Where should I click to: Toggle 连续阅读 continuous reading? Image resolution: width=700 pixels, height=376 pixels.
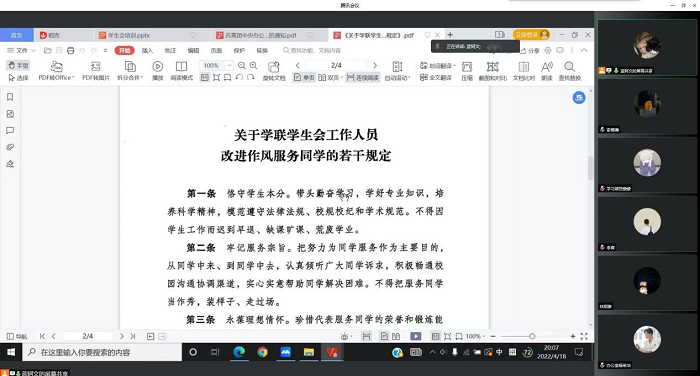pyautogui.click(x=362, y=78)
